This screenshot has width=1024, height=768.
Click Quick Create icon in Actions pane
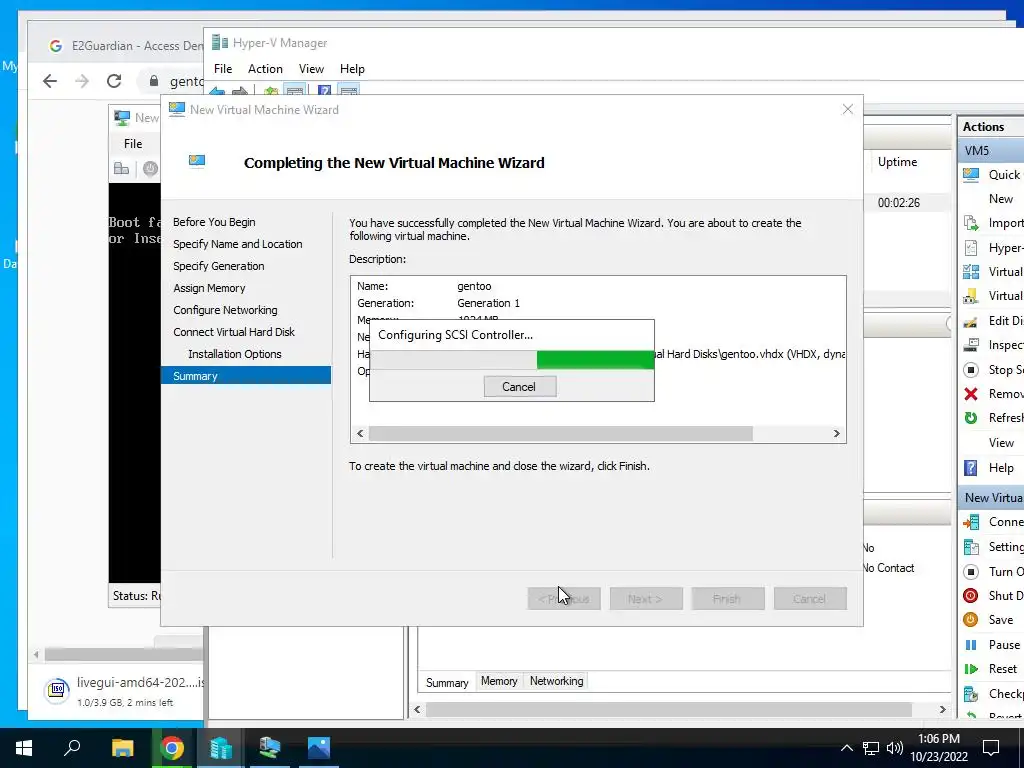pos(971,174)
